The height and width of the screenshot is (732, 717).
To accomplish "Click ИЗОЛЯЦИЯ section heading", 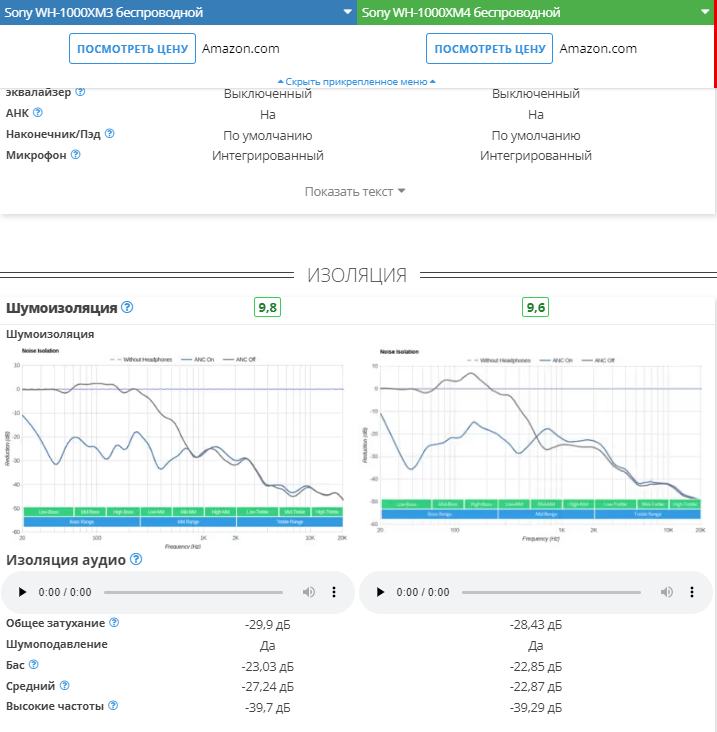I will coord(357,275).
